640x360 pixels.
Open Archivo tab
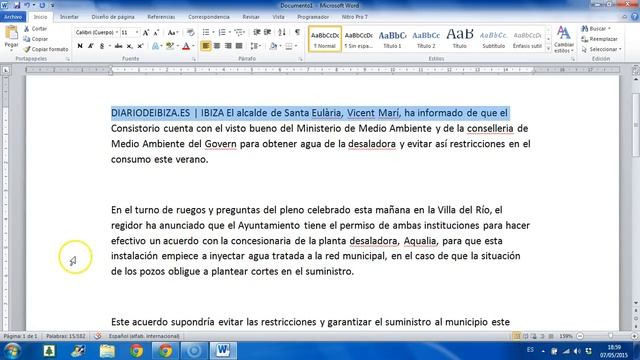click(13, 17)
